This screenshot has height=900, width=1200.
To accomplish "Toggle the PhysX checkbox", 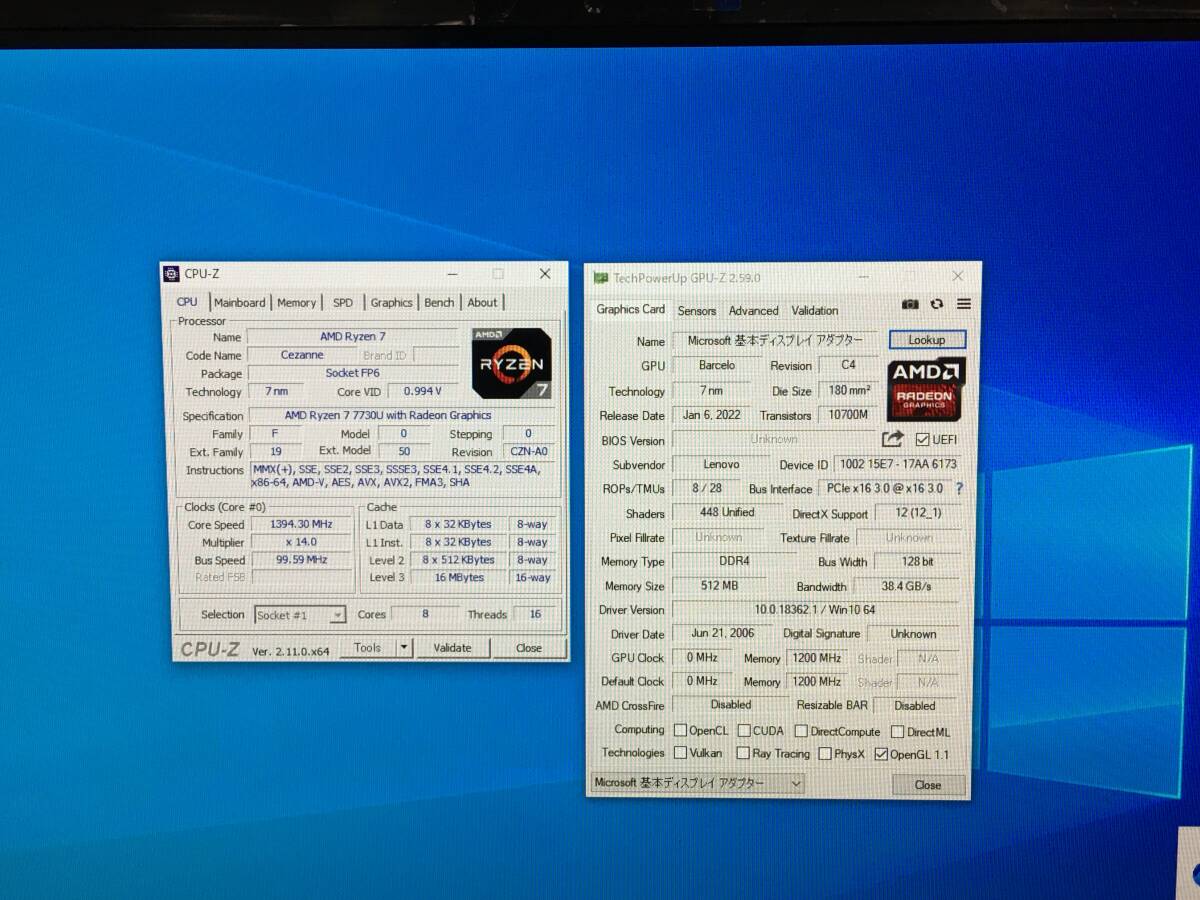I will (x=823, y=754).
